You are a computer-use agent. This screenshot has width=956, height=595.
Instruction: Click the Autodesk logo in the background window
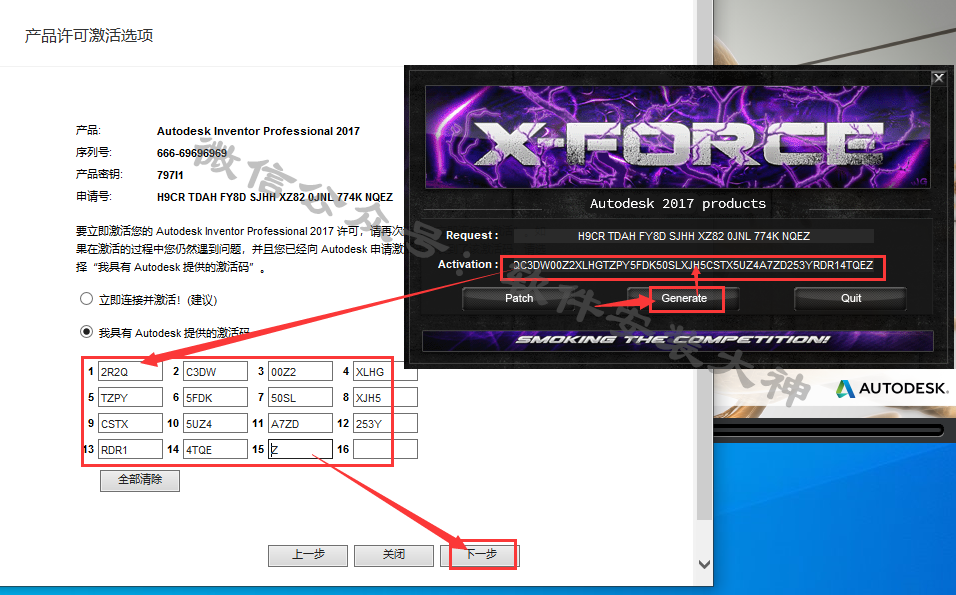(891, 388)
